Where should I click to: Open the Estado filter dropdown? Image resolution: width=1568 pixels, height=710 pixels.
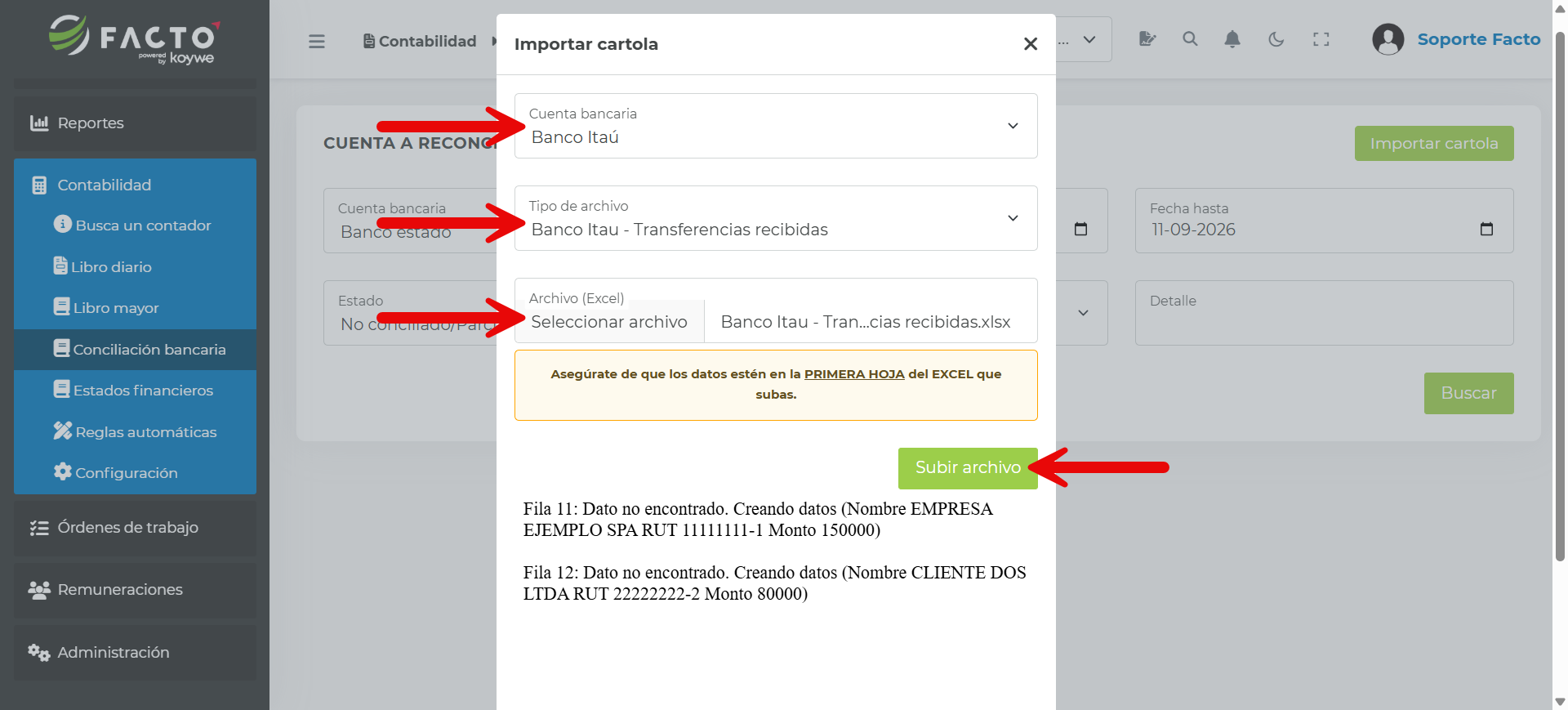410,313
